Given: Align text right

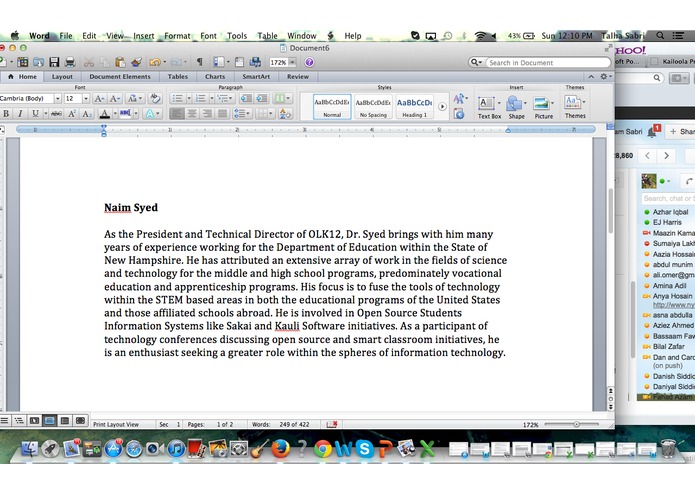Looking at the screenshot, I should pyautogui.click(x=207, y=114).
